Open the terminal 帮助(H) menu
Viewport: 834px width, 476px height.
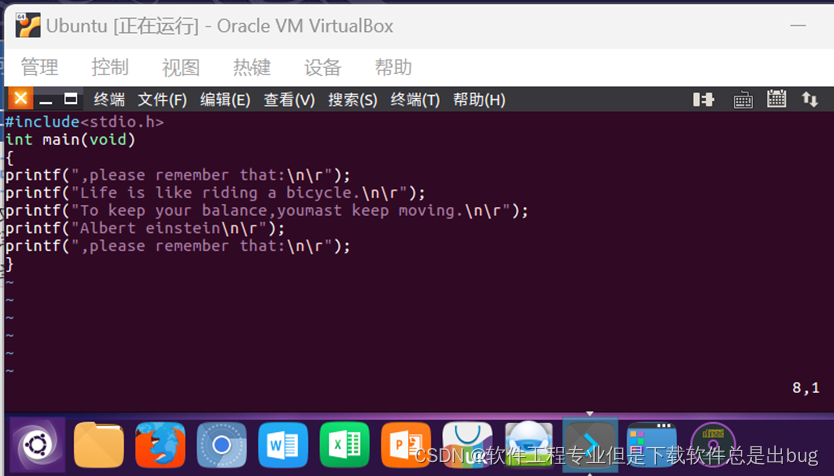(x=479, y=99)
